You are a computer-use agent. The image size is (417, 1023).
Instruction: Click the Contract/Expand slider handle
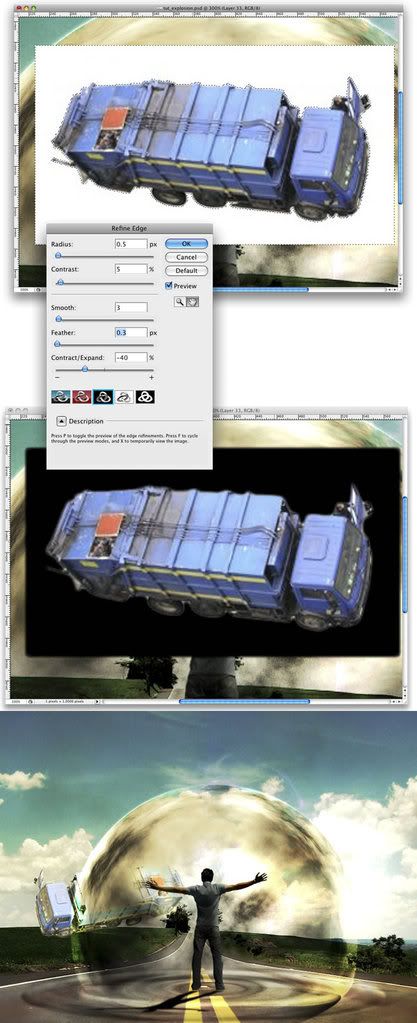coord(85,369)
